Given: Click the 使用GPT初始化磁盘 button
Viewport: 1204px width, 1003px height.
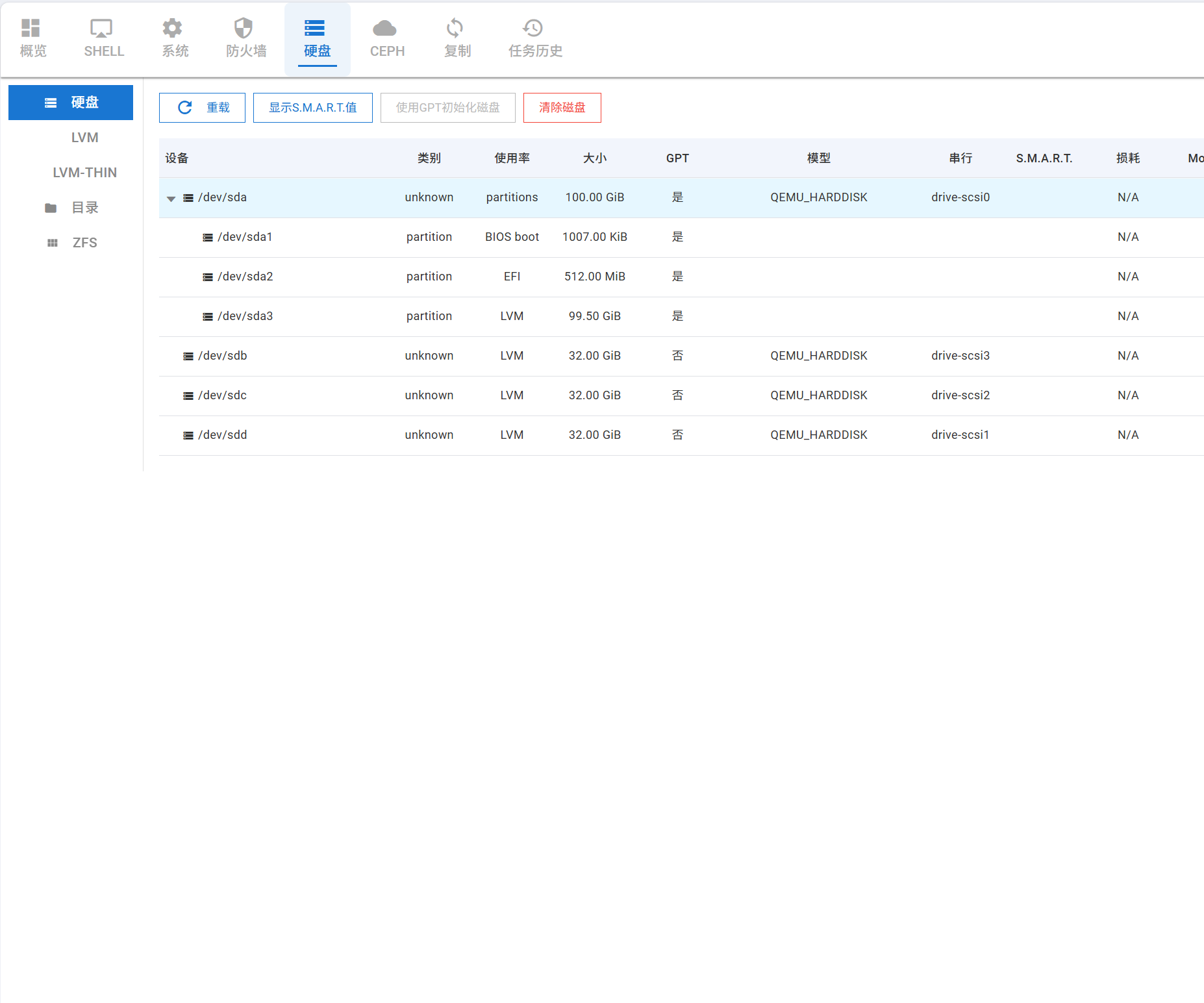Looking at the screenshot, I should click(448, 108).
